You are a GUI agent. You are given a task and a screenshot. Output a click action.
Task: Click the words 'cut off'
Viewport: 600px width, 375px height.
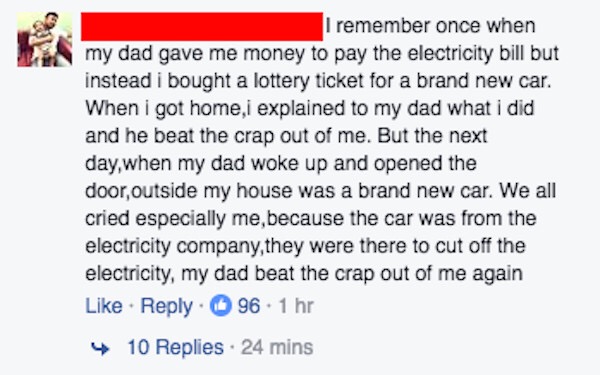click(458, 246)
